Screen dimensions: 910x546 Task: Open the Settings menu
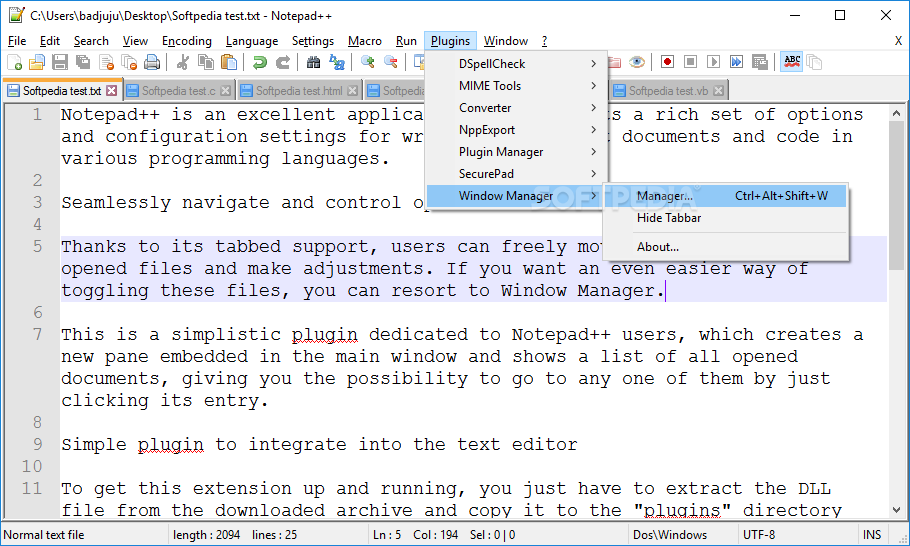pyautogui.click(x=313, y=41)
